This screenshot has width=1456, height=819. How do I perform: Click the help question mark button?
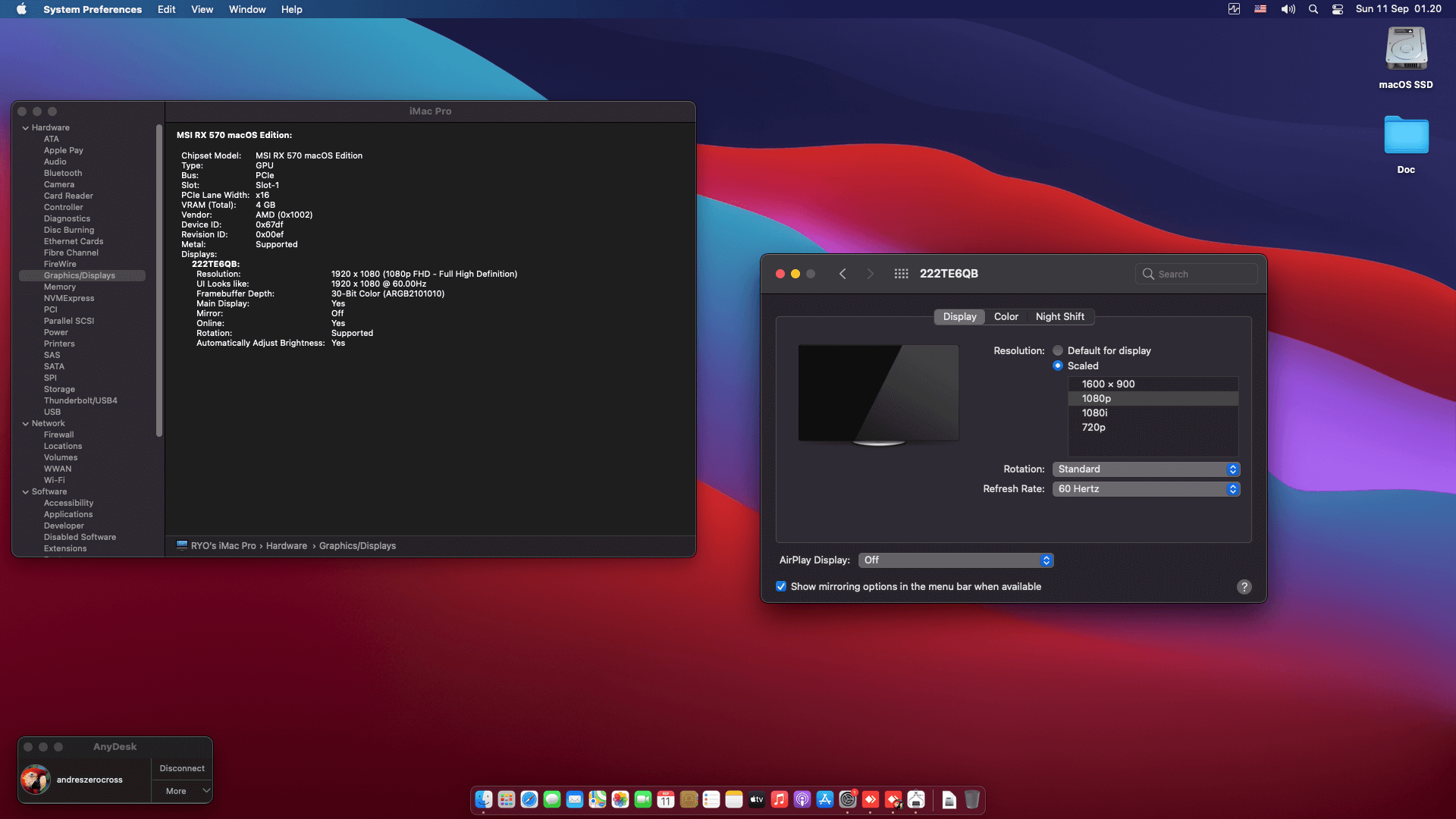coord(1244,586)
